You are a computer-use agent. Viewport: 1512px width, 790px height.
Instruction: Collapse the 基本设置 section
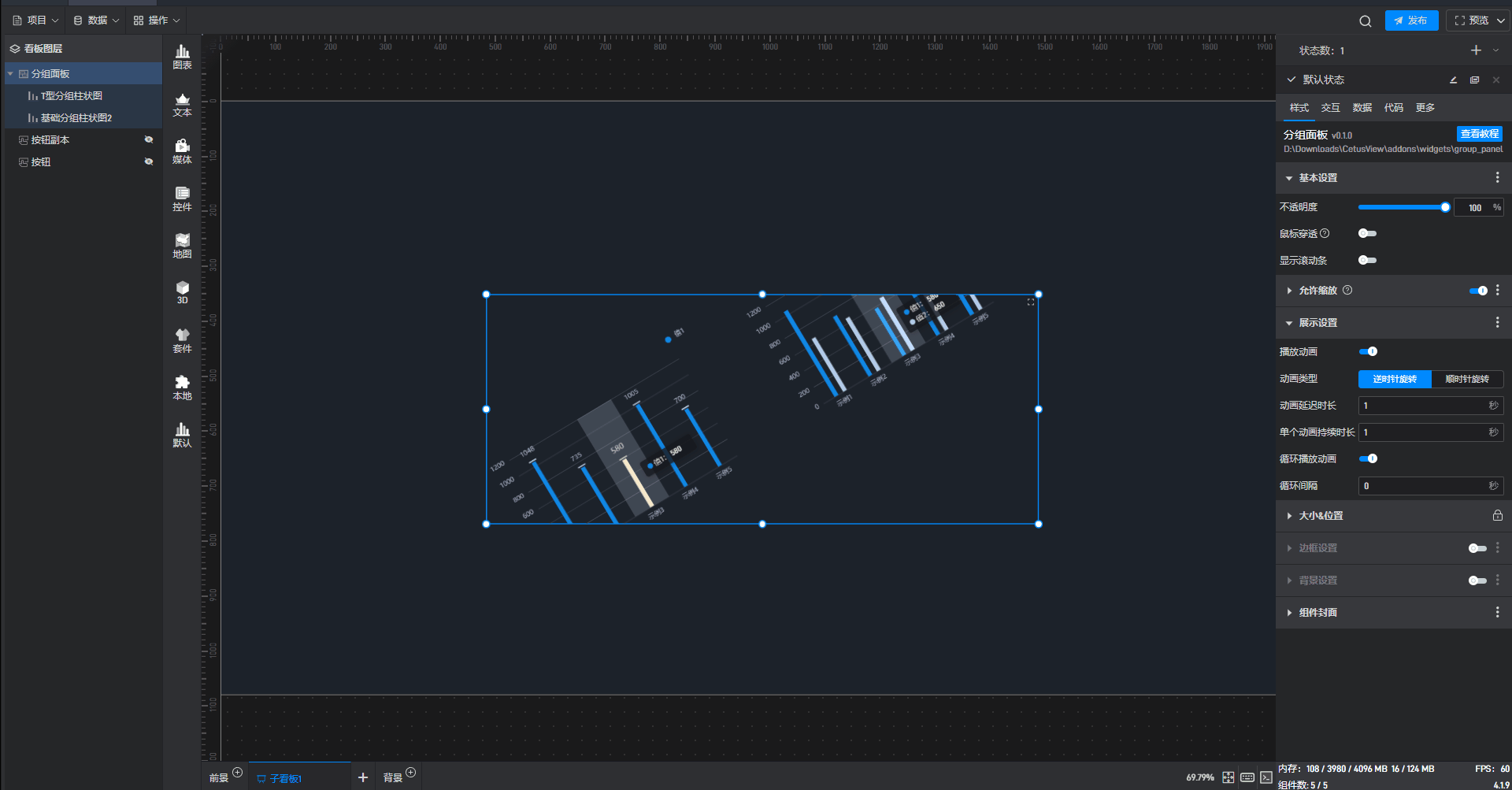[1289, 179]
